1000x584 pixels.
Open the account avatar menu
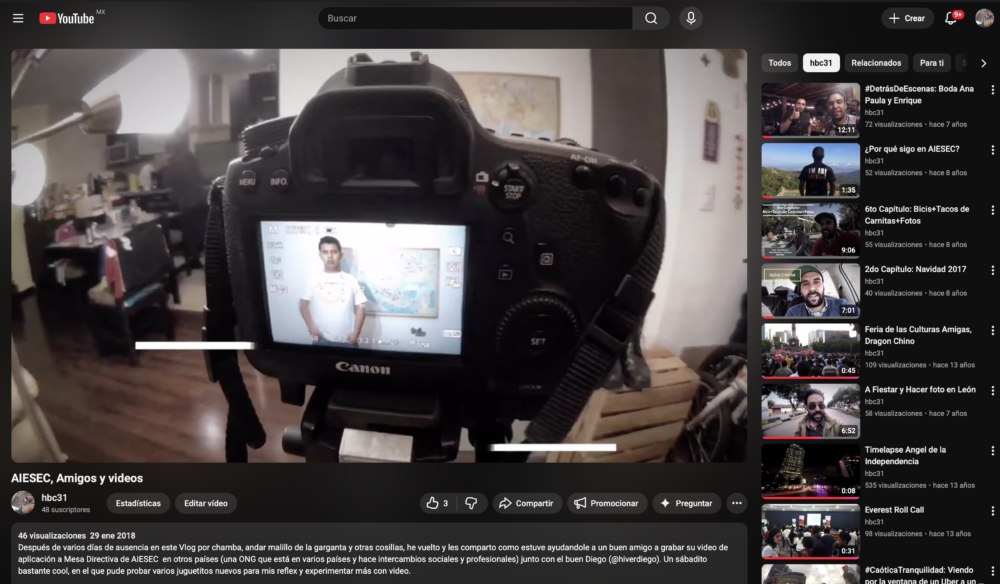tap(984, 18)
